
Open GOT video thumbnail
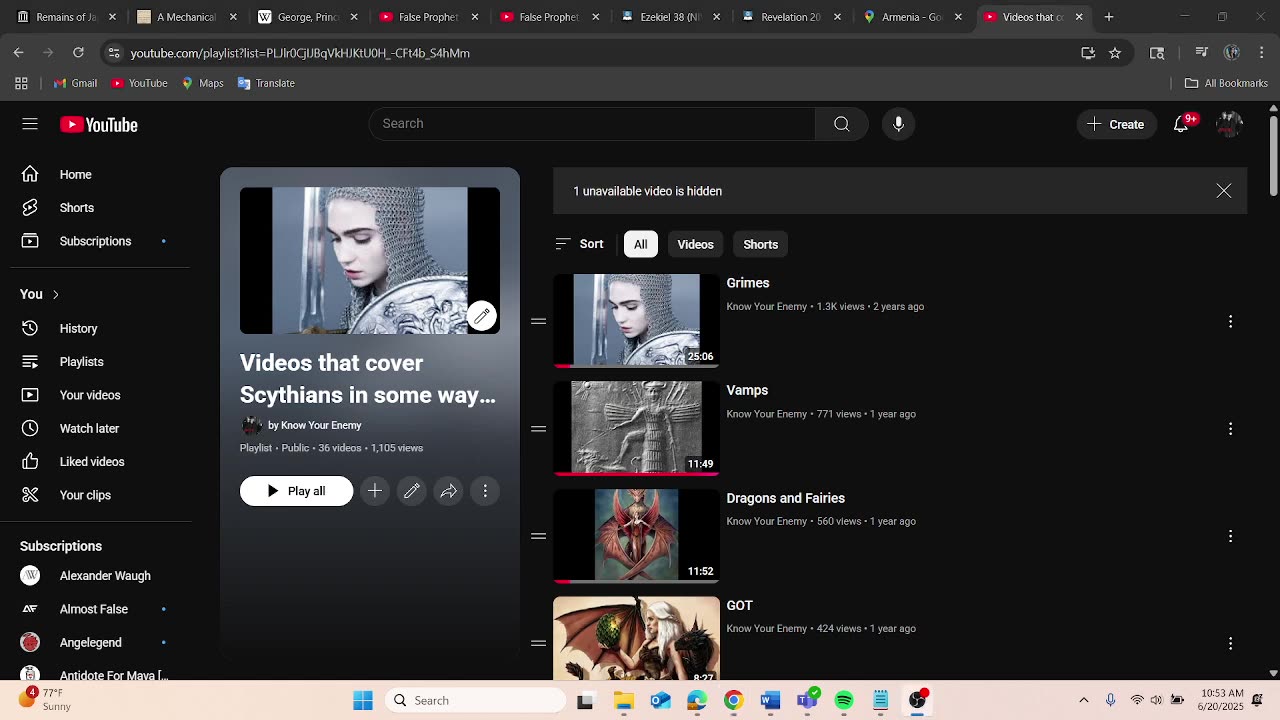pos(636,638)
